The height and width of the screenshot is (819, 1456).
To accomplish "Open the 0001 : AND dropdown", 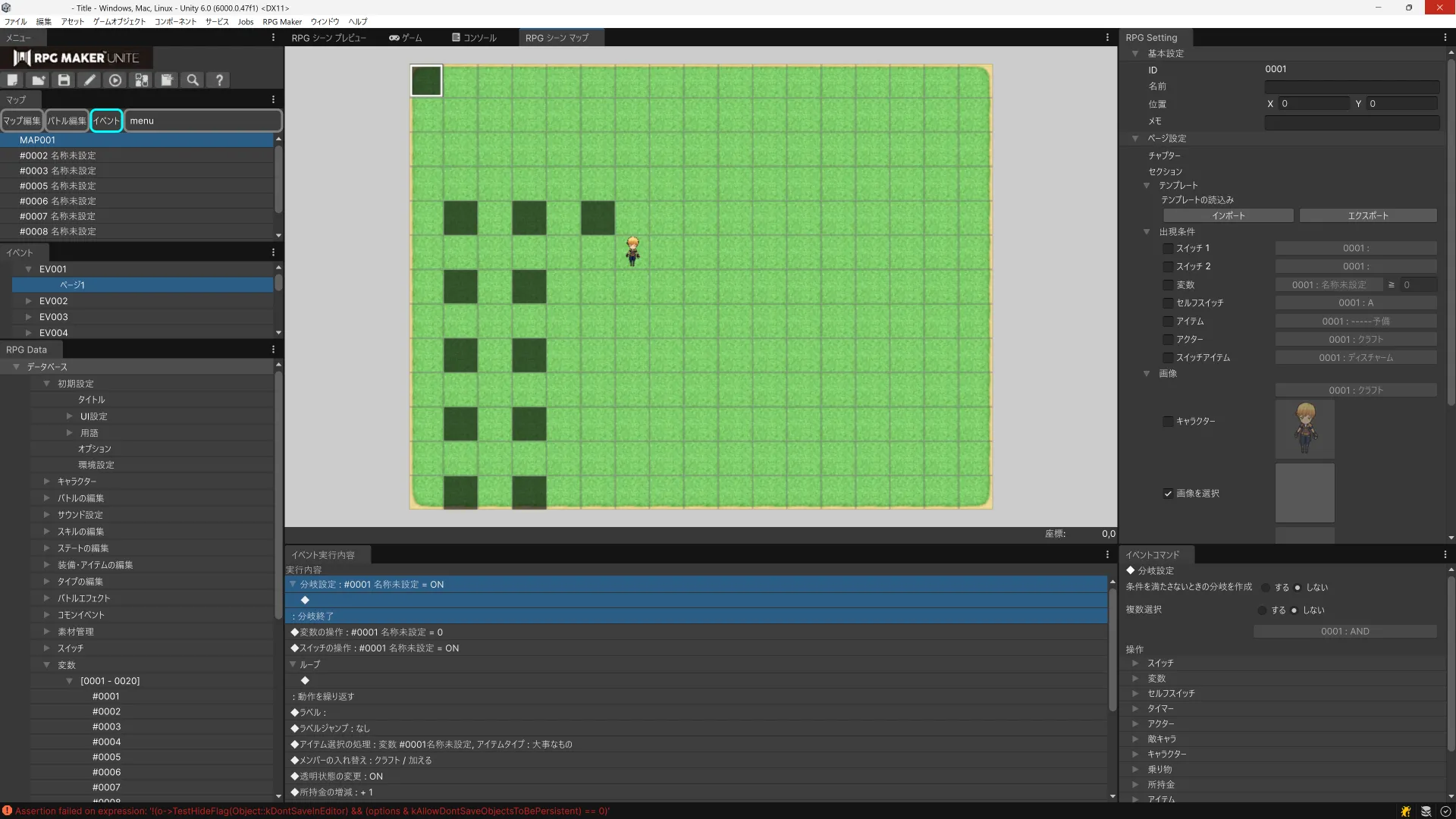I will (1345, 632).
